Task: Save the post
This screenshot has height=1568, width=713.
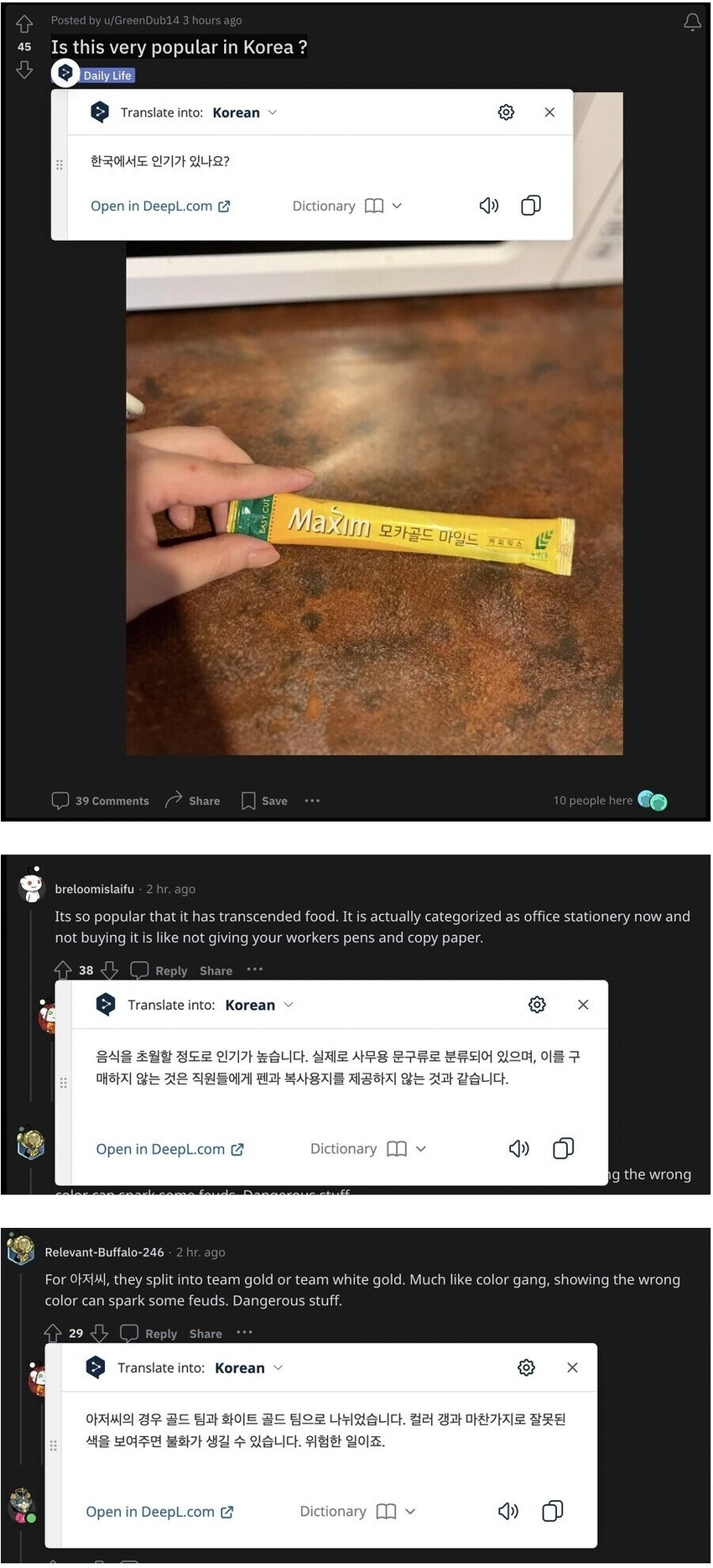Action: [264, 801]
